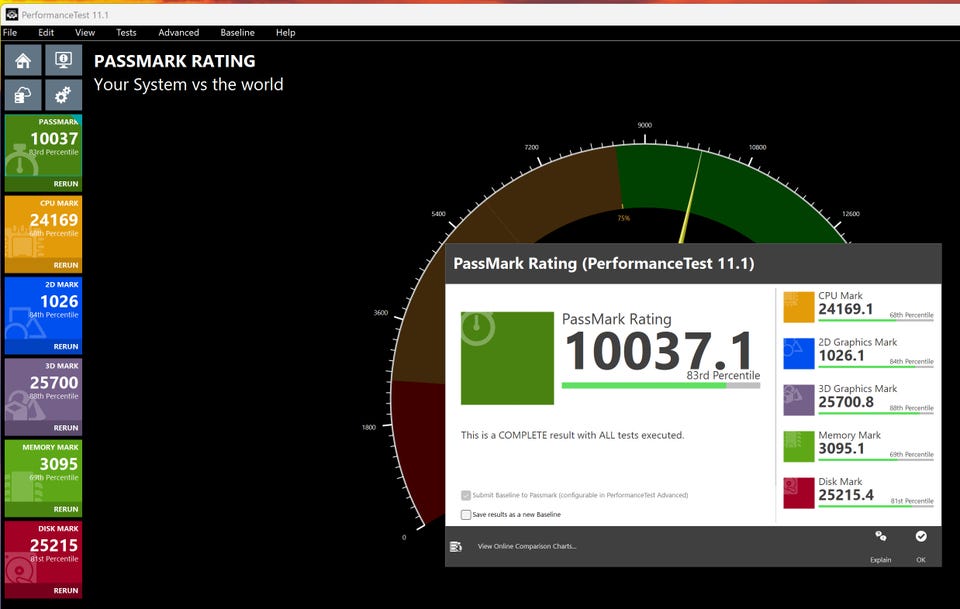This screenshot has width=960, height=609.
Task: Click the gauge needle pointer
Action: (691, 198)
